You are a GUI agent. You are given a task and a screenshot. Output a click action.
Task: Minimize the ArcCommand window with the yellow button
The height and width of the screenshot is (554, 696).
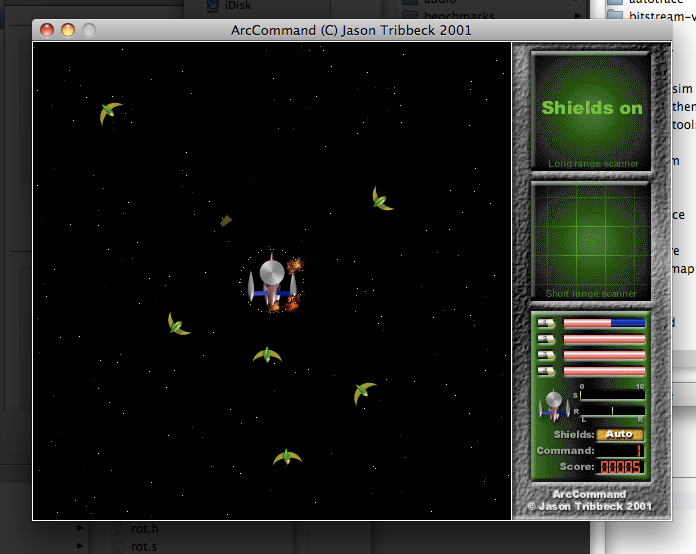[x=68, y=30]
